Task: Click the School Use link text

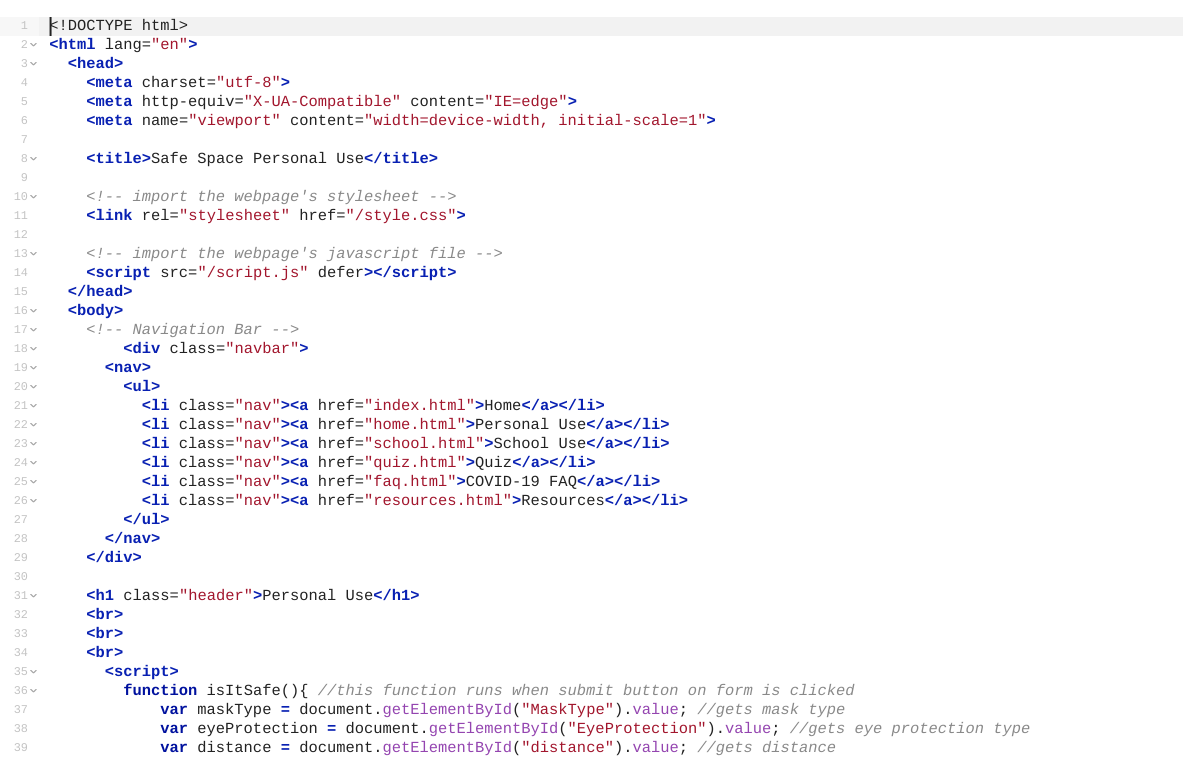Action: point(539,444)
